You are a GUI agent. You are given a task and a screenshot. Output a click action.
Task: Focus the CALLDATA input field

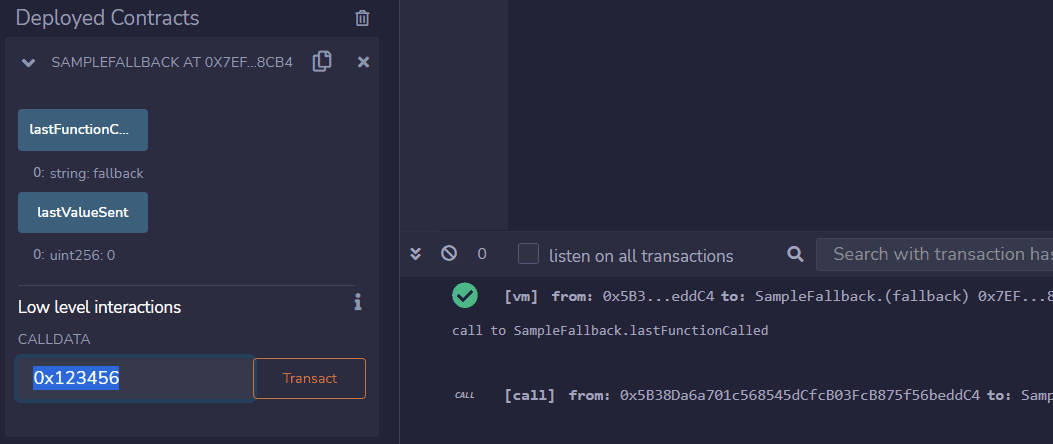coord(134,378)
